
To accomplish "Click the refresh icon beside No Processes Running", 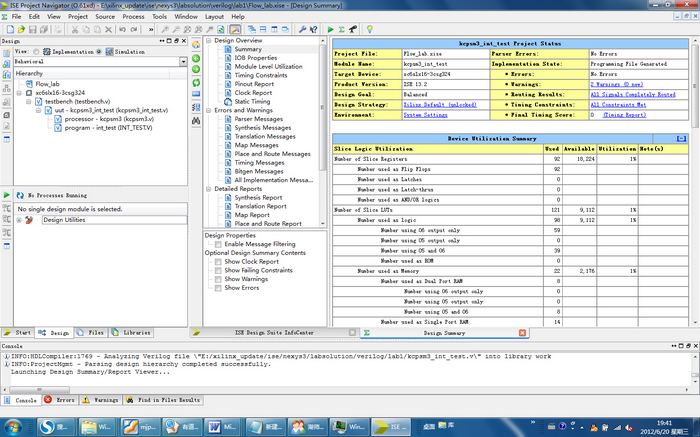I will [x=20, y=195].
